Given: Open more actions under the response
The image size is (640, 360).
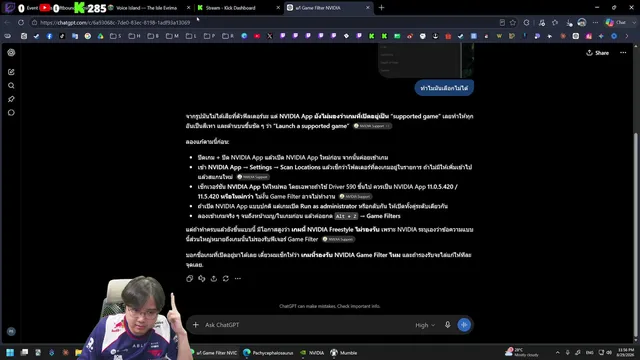Looking at the screenshot, I should (x=238, y=278).
